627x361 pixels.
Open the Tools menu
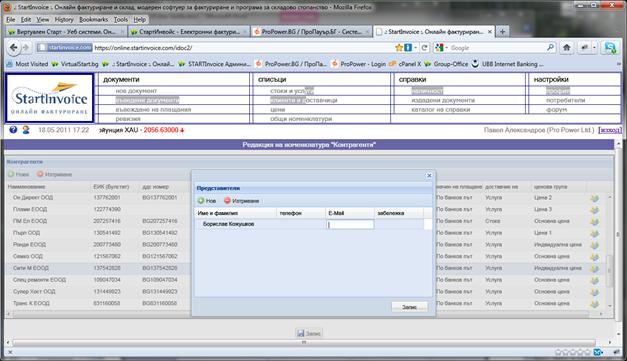(x=121, y=19)
